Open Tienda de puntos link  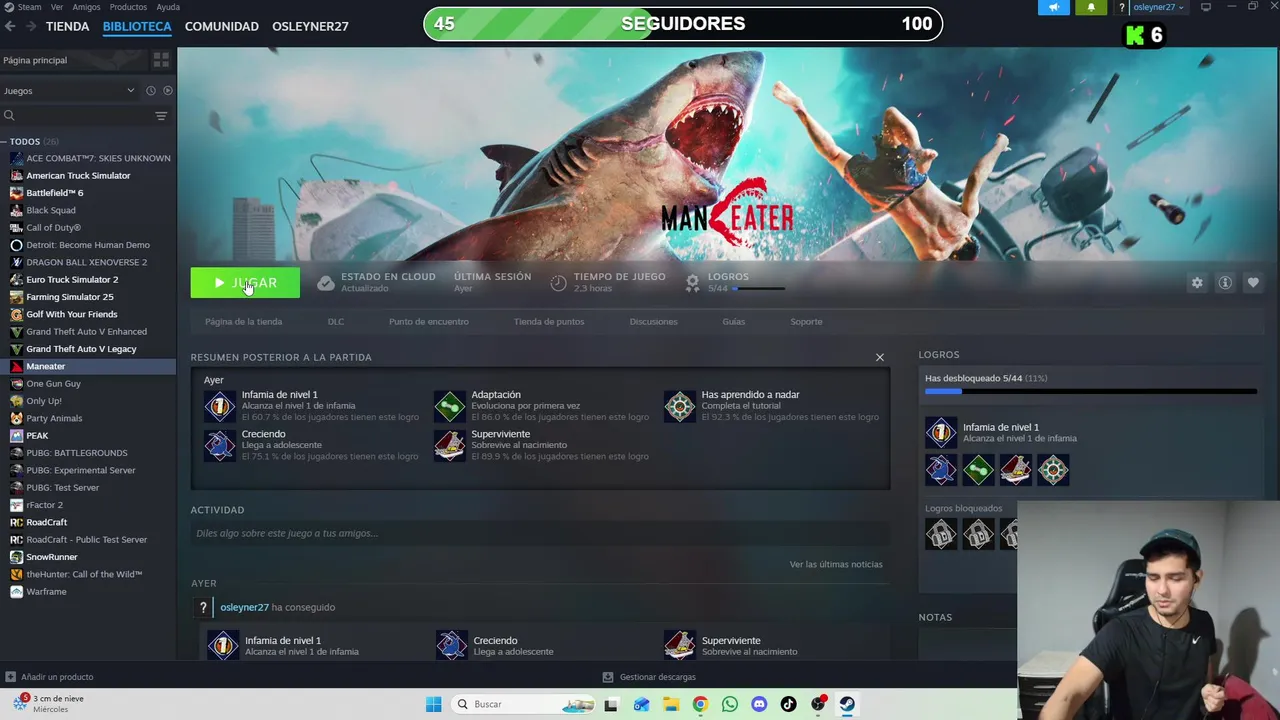click(549, 322)
